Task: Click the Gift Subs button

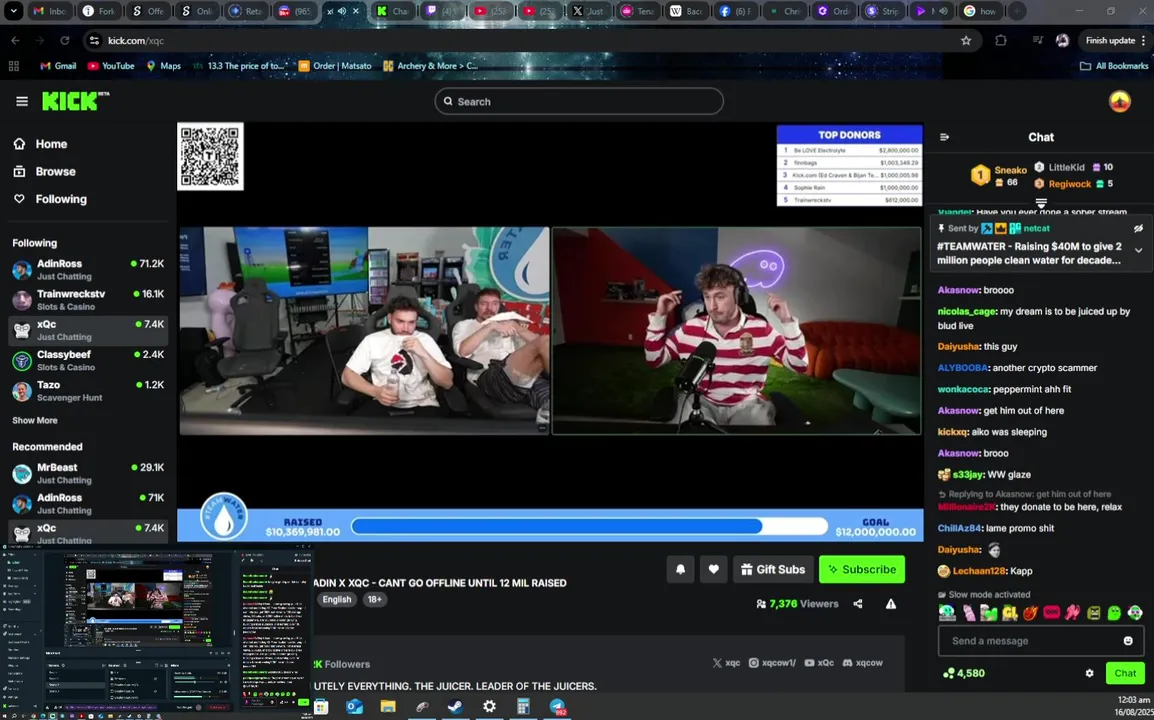Action: tap(773, 569)
